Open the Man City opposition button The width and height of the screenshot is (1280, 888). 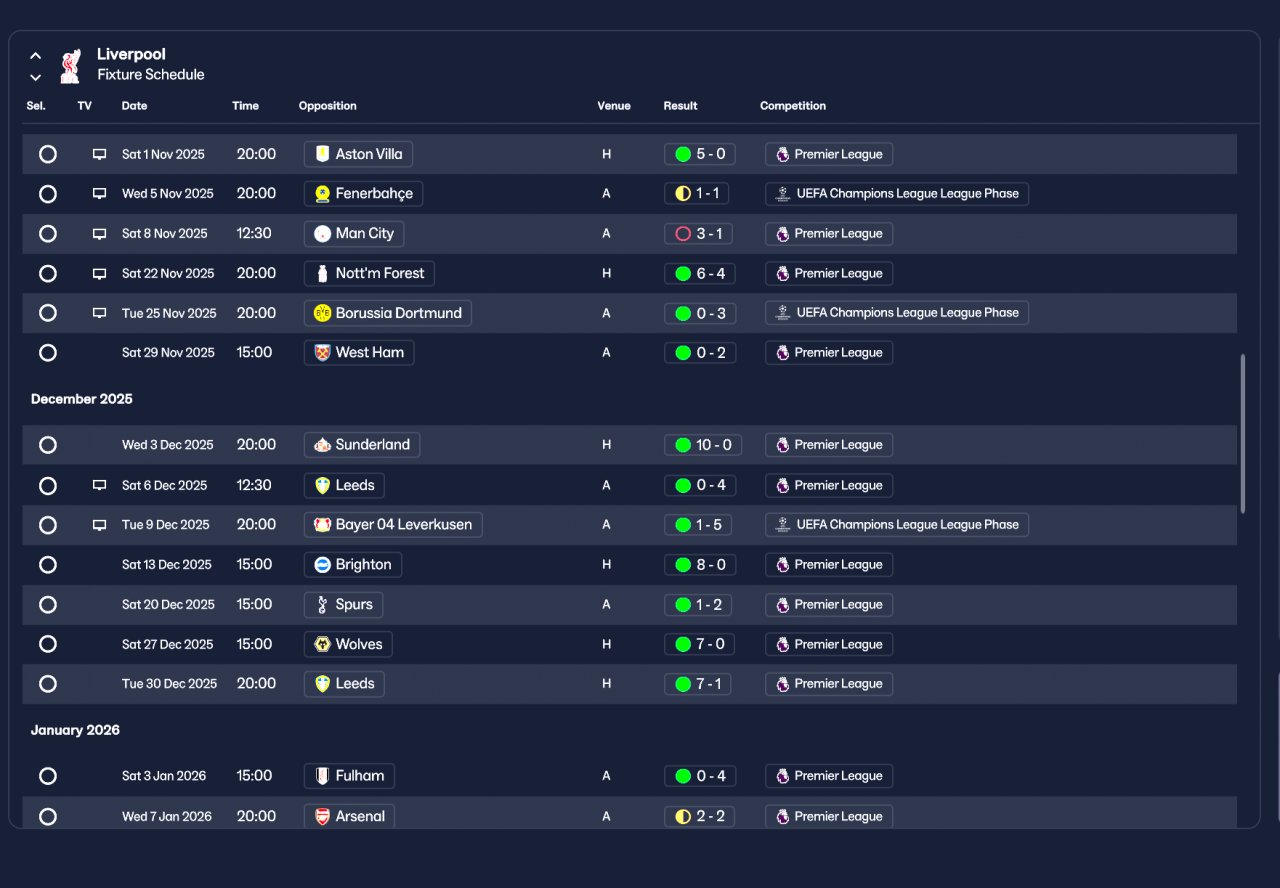pyautogui.click(x=354, y=234)
